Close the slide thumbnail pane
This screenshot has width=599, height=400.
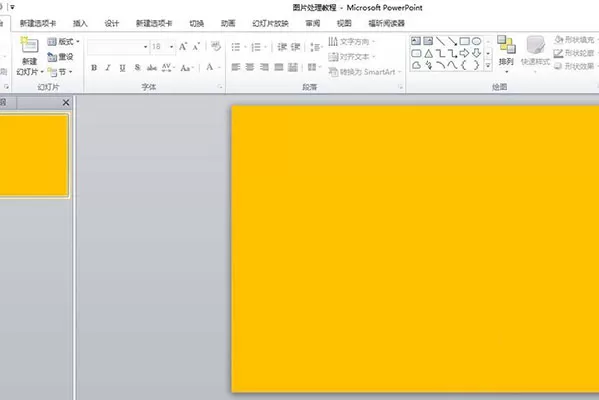point(66,102)
